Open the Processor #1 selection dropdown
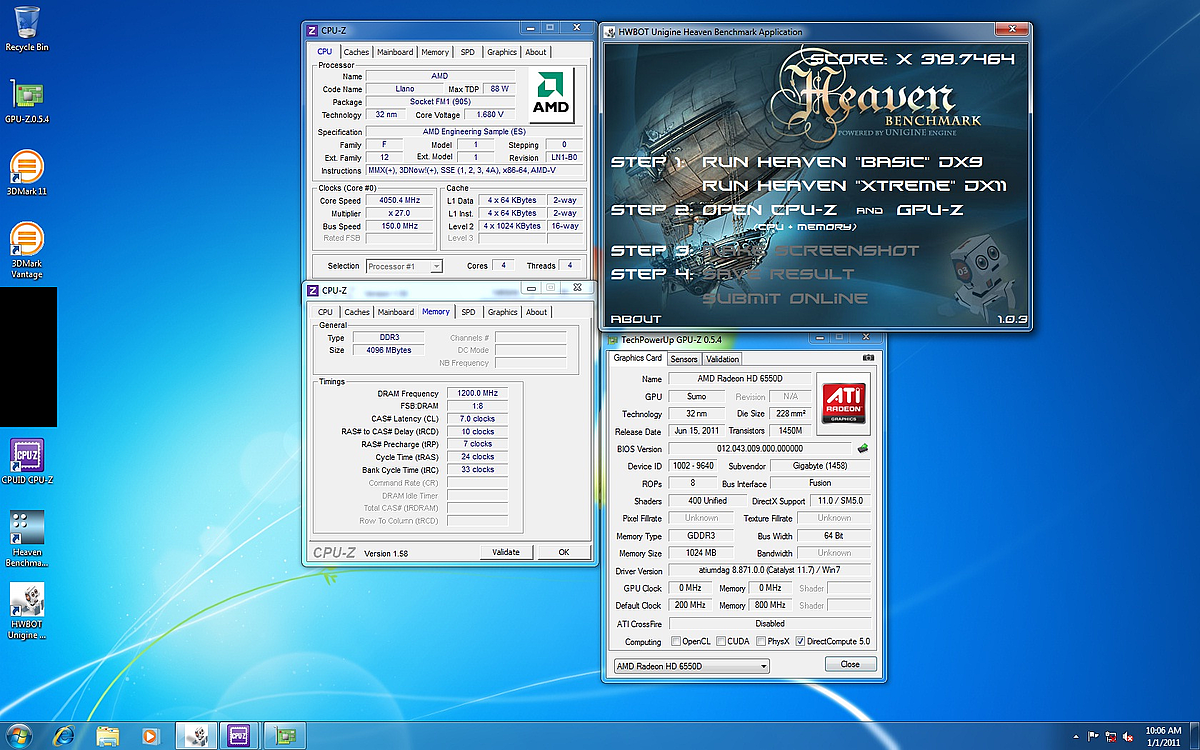The width and height of the screenshot is (1200, 750). tap(404, 266)
